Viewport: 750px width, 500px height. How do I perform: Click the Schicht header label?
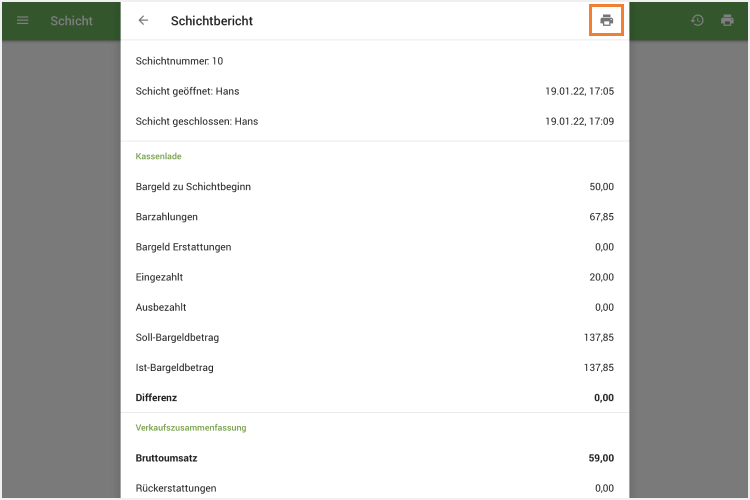[71, 21]
